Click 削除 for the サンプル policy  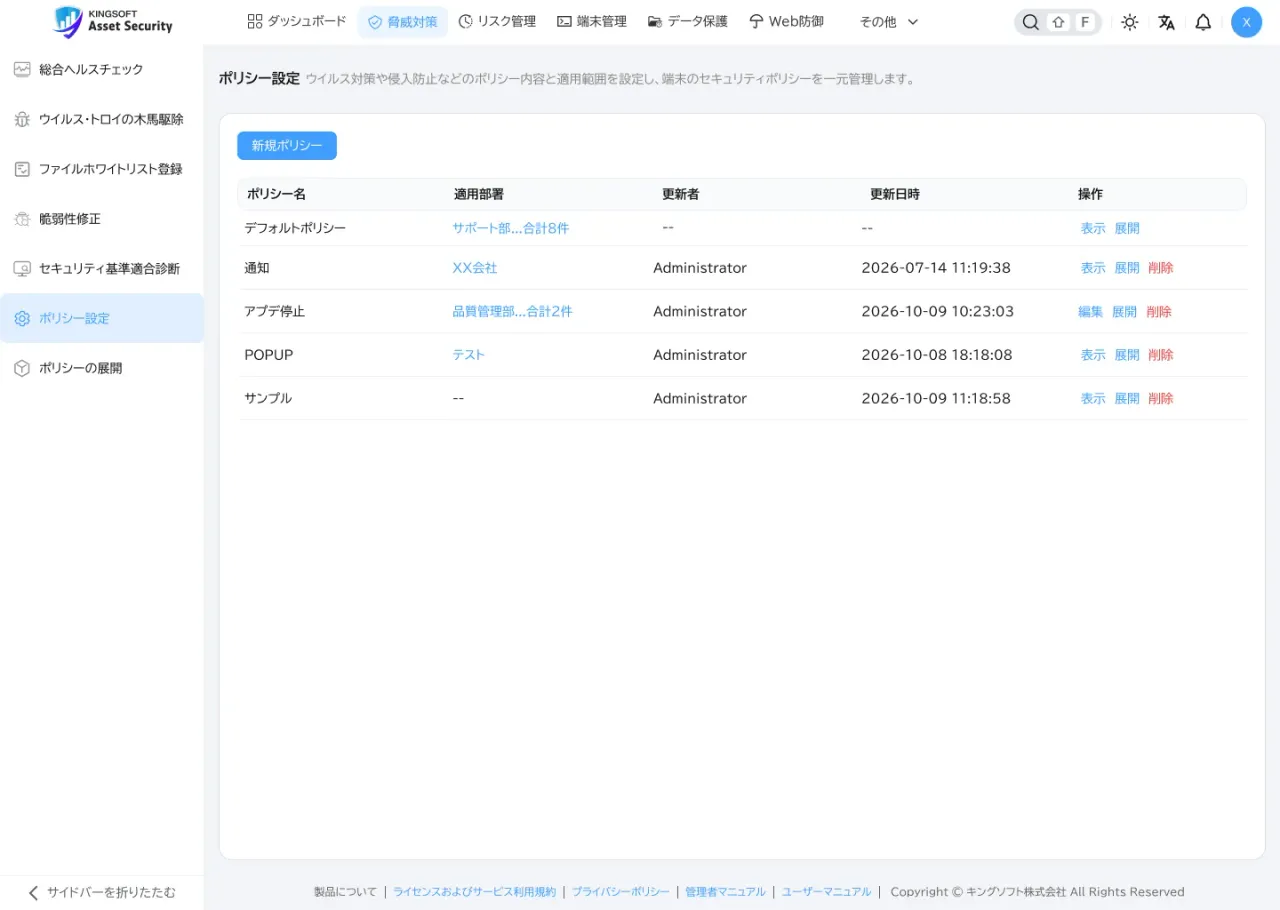pos(1161,398)
